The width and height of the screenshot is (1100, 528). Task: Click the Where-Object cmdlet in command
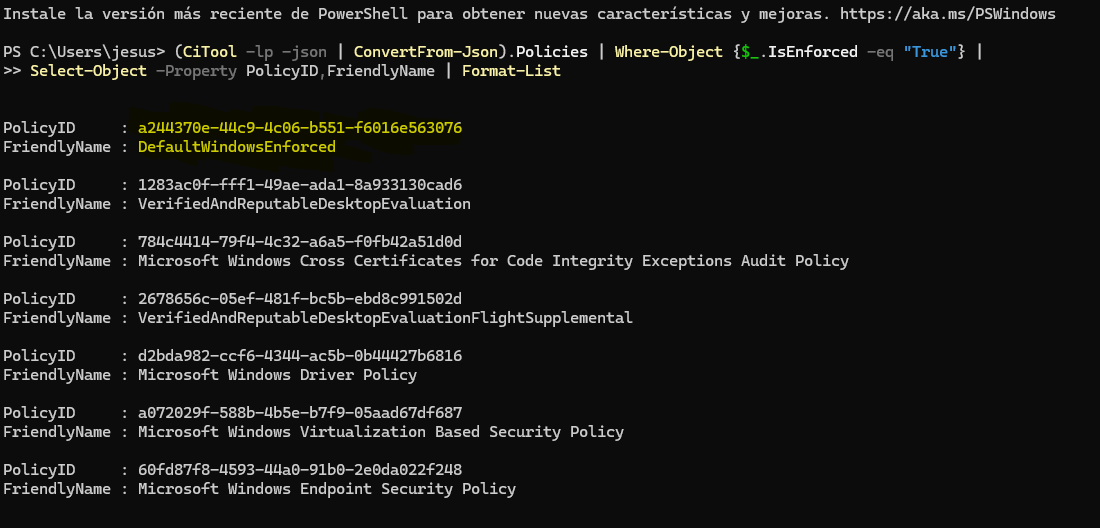point(669,52)
